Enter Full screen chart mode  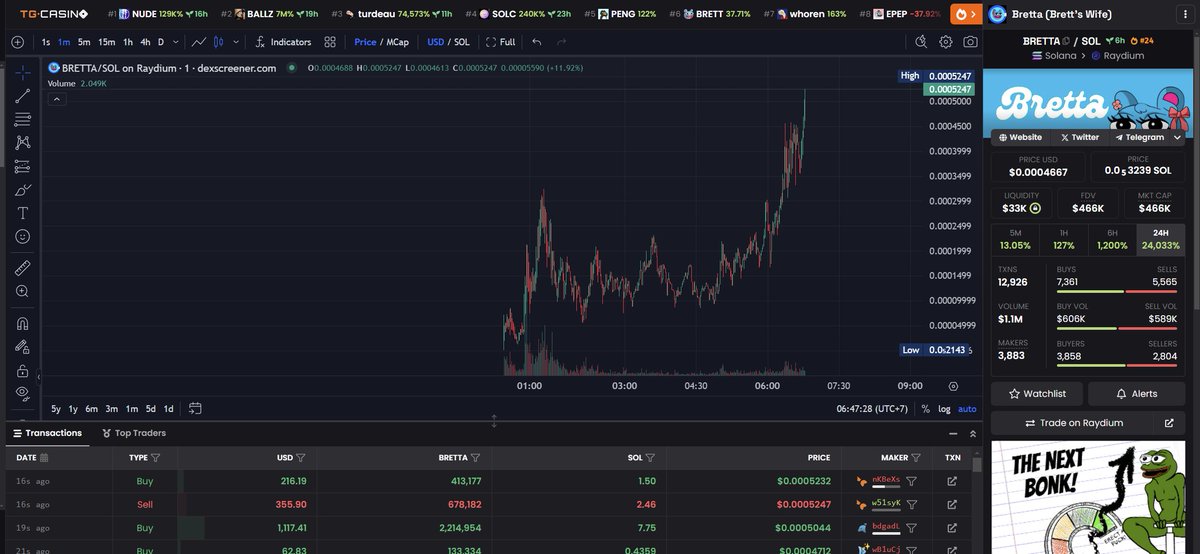click(500, 42)
